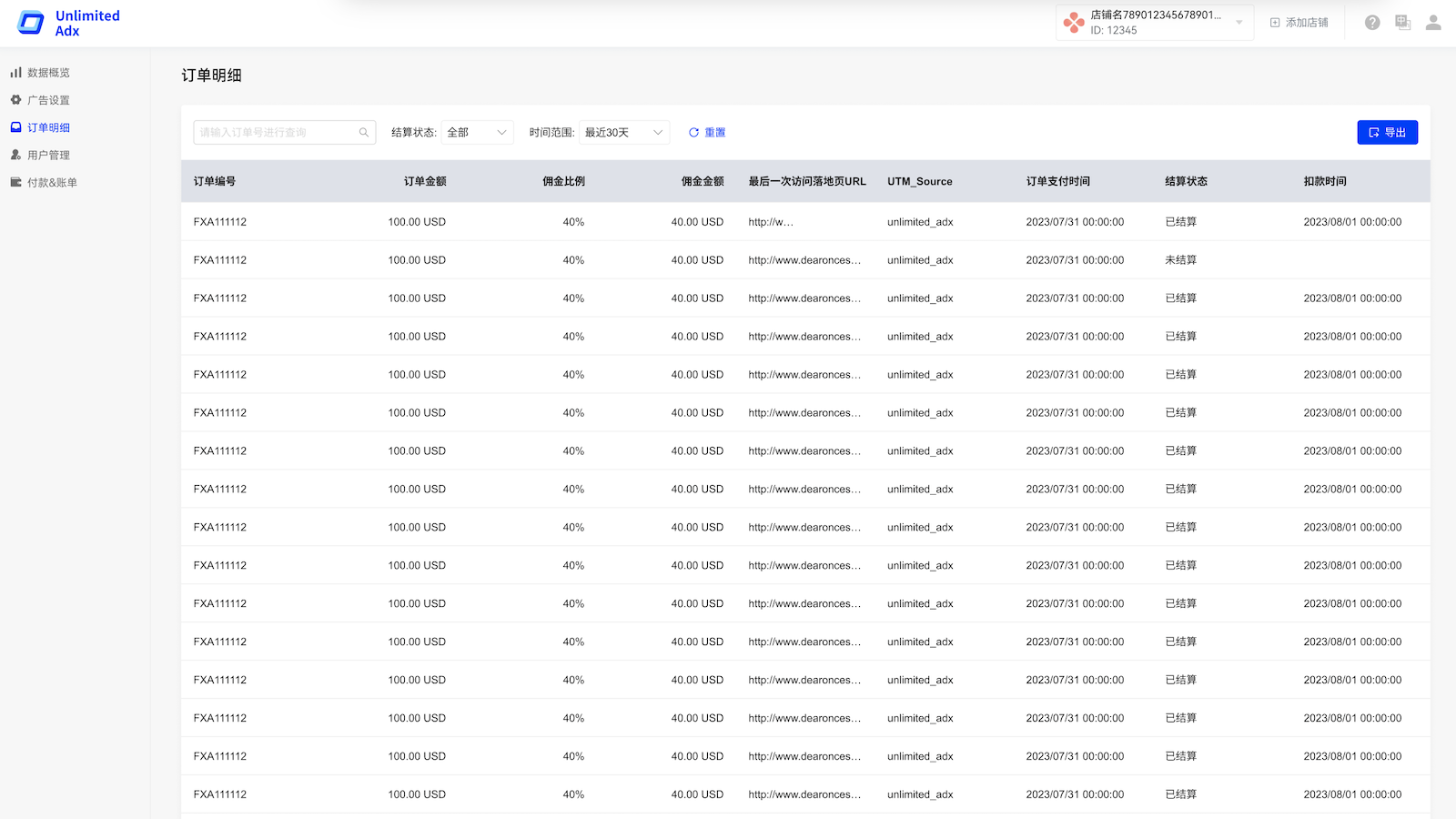The width and height of the screenshot is (1456, 819).
Task: Open the store selector dropdown
Action: coord(1155,23)
